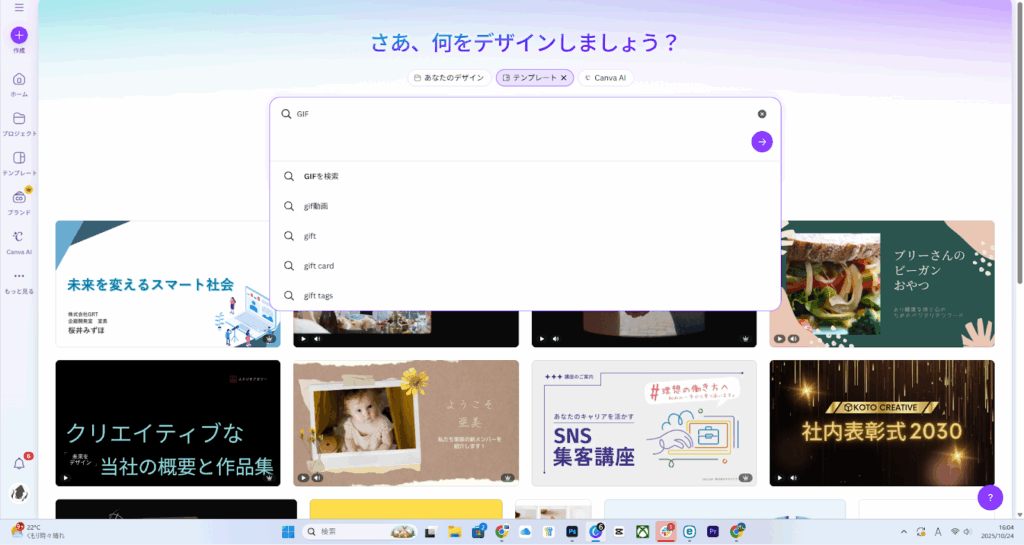Screen dimensions: 1024x545
Task: Choose the gift card suggestion
Action: click(x=319, y=266)
